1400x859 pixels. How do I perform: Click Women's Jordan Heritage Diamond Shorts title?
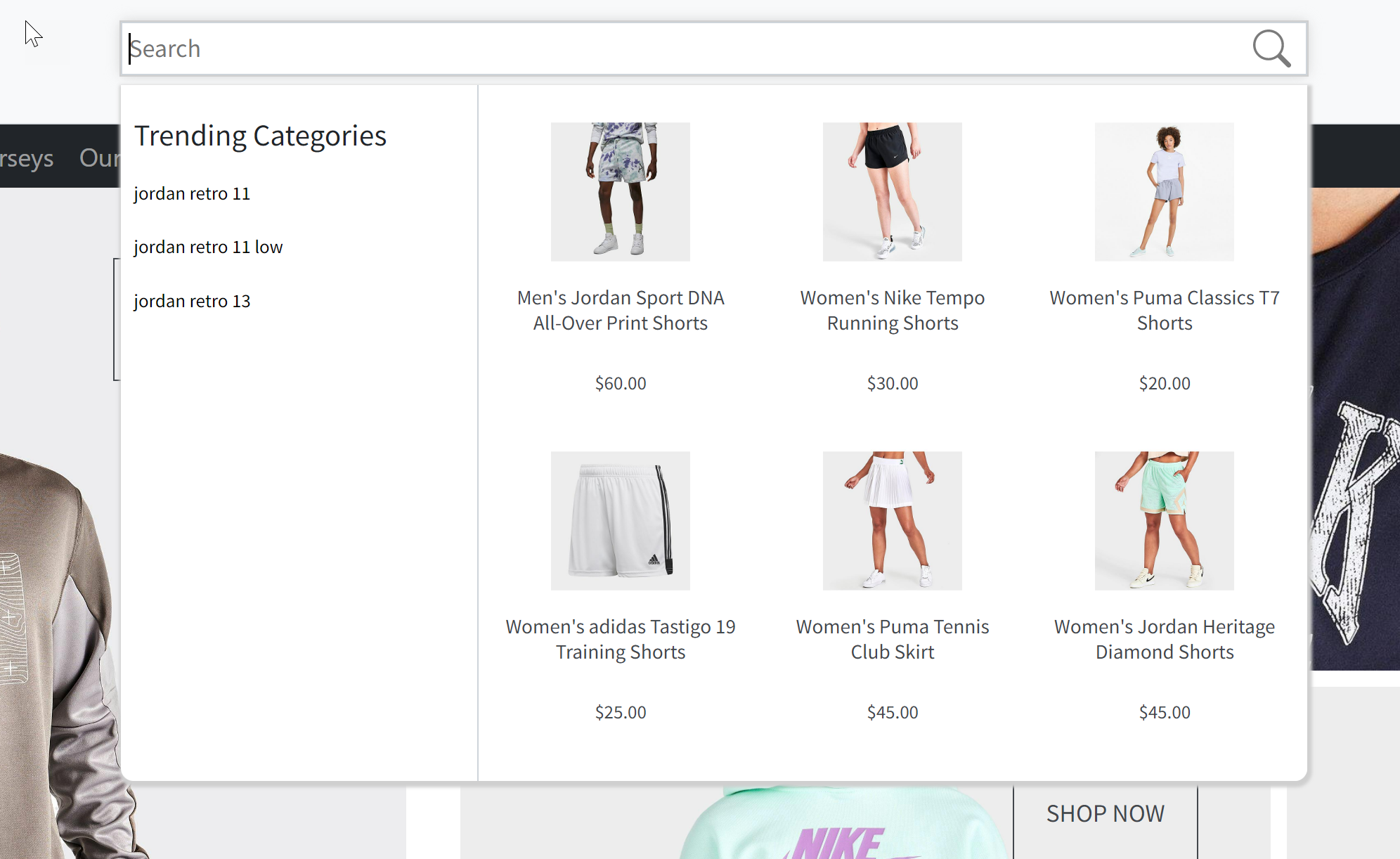pyautogui.click(x=1165, y=639)
